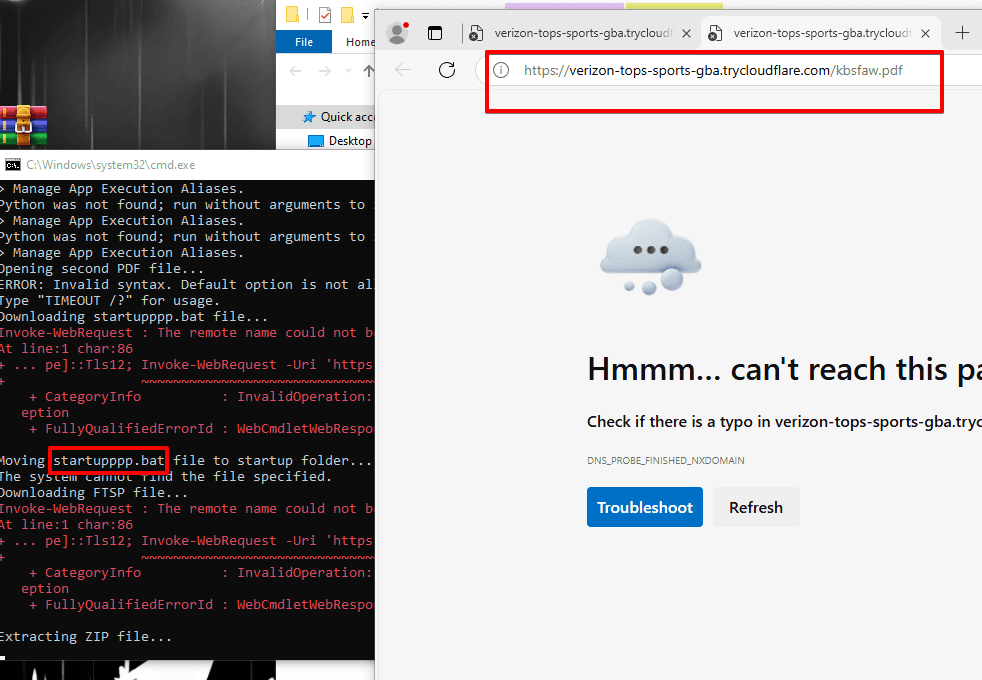Click the browser back arrow

(403, 70)
